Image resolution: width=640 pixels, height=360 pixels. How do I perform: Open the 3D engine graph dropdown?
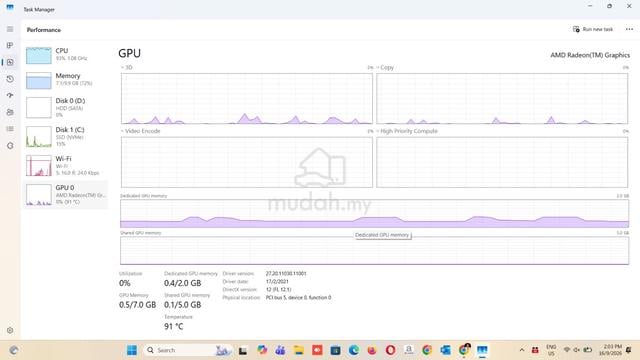[127, 67]
